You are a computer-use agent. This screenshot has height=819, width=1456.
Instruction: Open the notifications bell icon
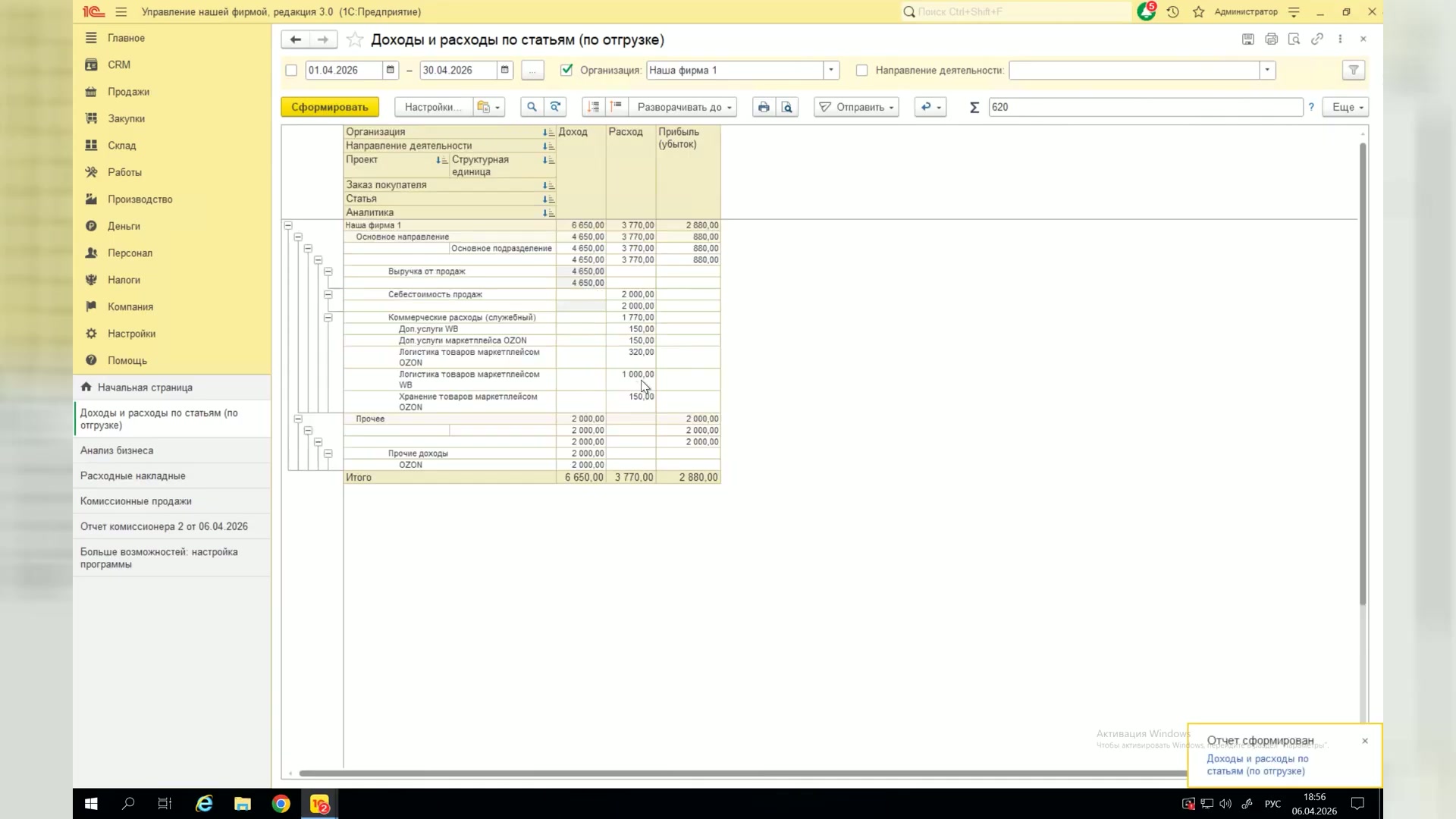pos(1146,11)
